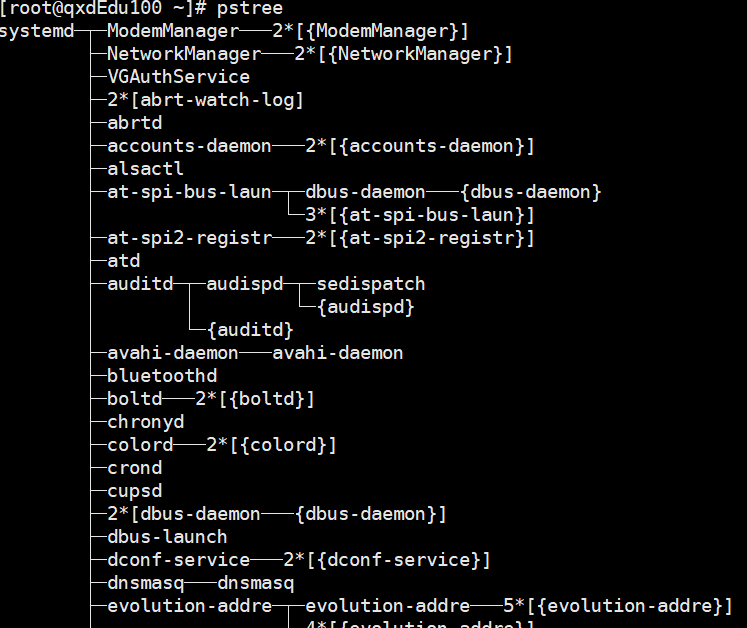The width and height of the screenshot is (747, 628).
Task: Select the {audispd} thread entry
Action: [x=365, y=307]
